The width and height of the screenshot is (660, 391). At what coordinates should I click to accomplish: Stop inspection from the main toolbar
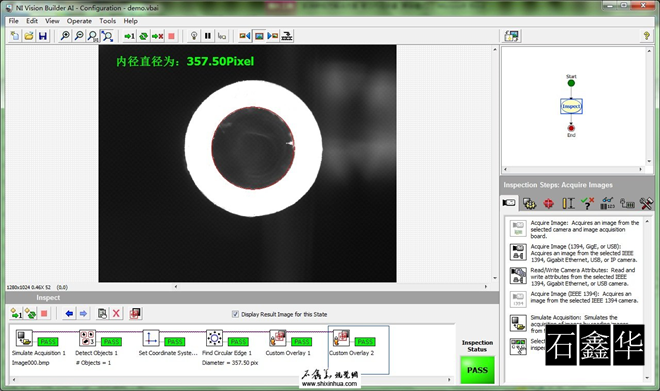[171, 36]
